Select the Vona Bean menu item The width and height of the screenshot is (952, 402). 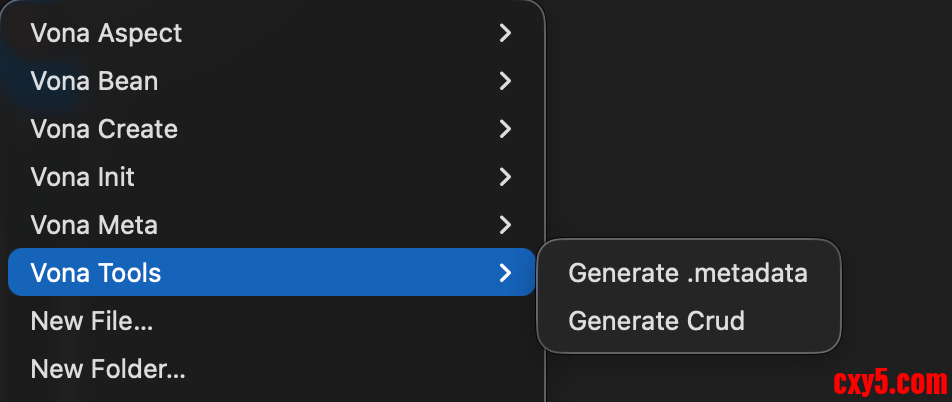[x=95, y=81]
